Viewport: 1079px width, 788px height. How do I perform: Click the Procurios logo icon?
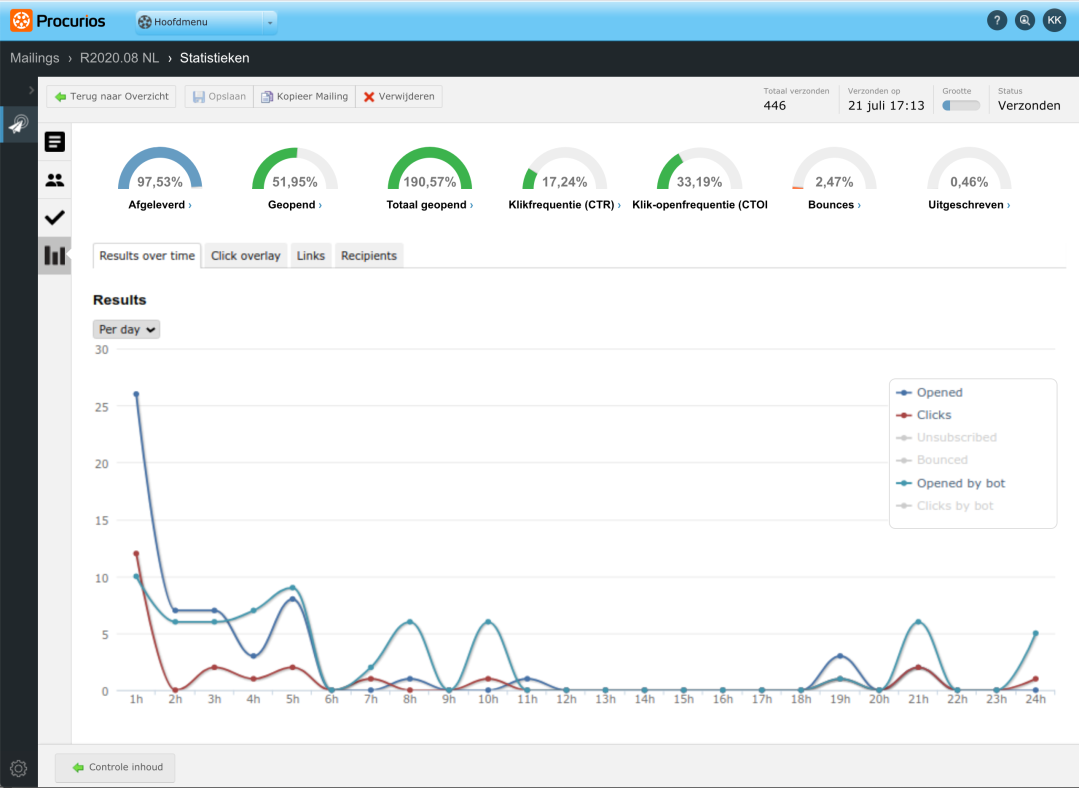tap(21, 21)
